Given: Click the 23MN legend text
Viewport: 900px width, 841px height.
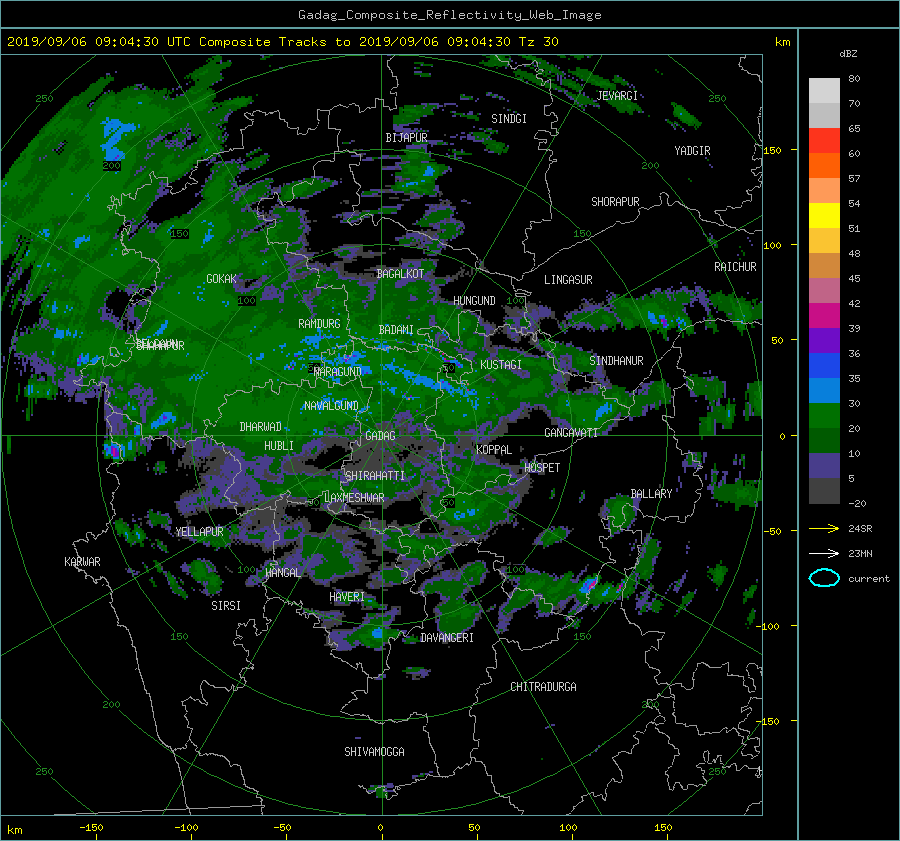Looking at the screenshot, I should click(860, 554).
